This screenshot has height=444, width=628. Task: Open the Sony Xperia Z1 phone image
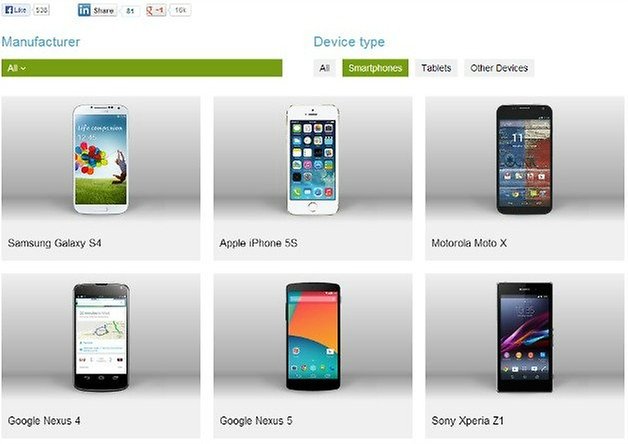pyautogui.click(x=525, y=337)
